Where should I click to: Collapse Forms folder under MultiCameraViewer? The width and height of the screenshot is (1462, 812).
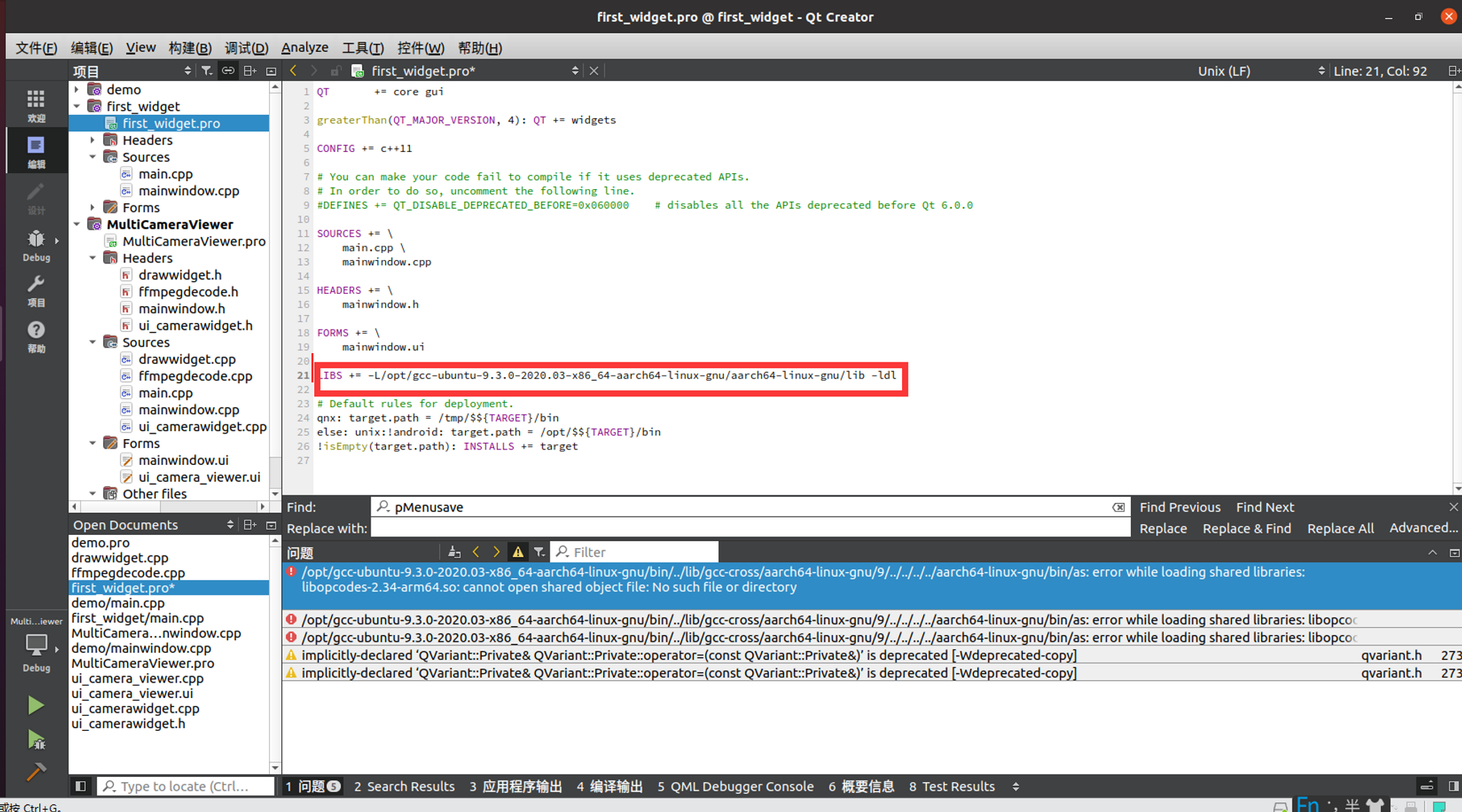point(93,443)
